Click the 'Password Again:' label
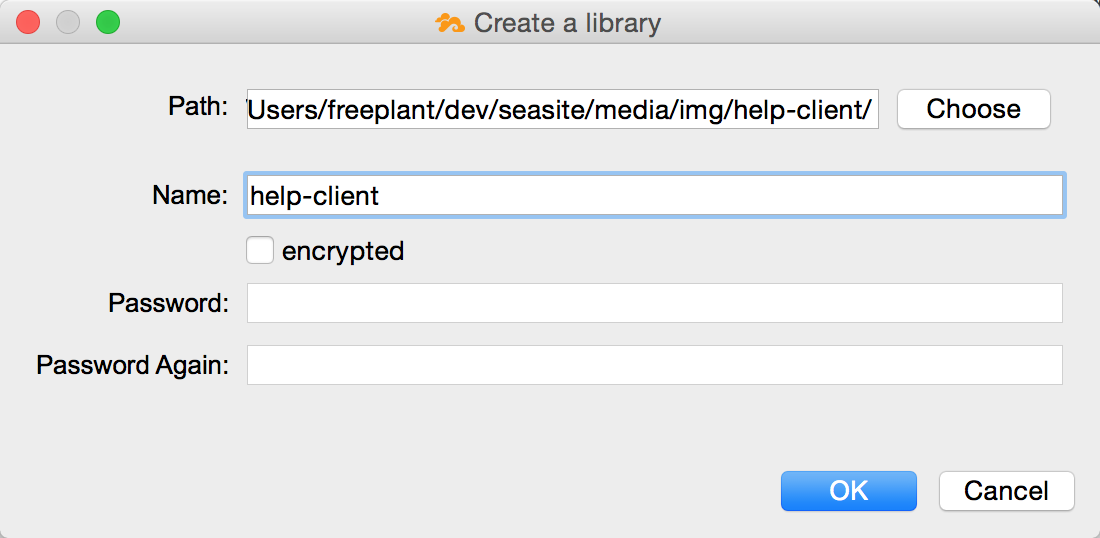 click(133, 365)
